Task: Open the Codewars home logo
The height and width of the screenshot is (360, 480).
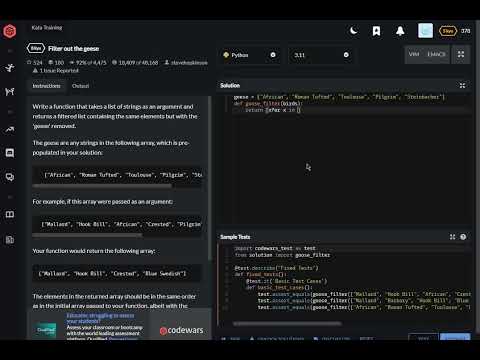Action: 10,31
